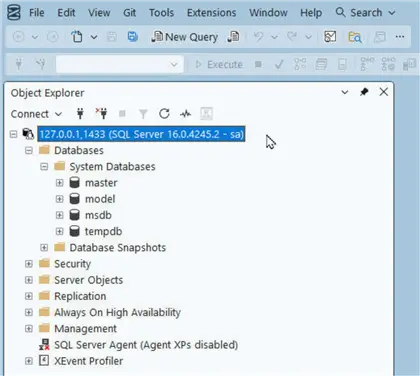This screenshot has width=420, height=376.
Task: Select SQL Server Agent (Agent XPs disabled)
Action: 146,345
